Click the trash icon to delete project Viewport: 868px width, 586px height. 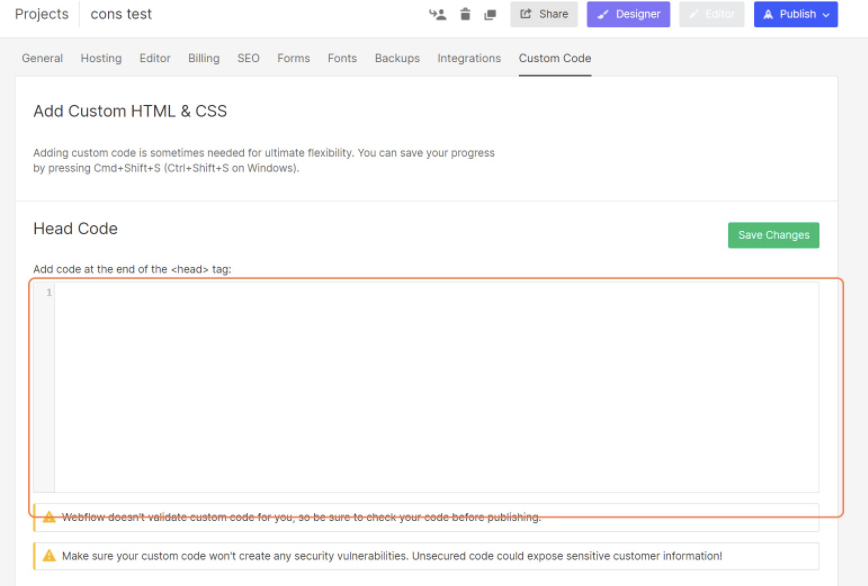pyautogui.click(x=464, y=14)
